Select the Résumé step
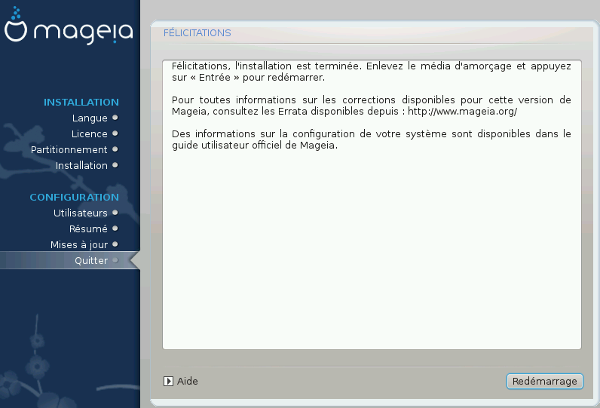Viewport: 600px width, 408px height. tap(88, 228)
